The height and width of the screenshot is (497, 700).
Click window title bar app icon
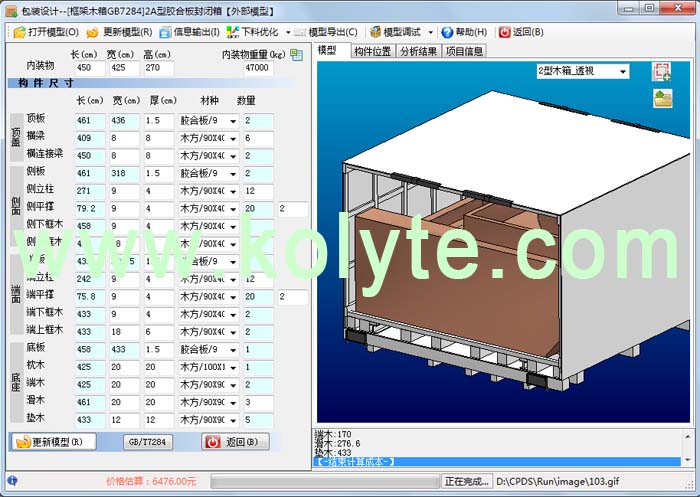tap(11, 11)
